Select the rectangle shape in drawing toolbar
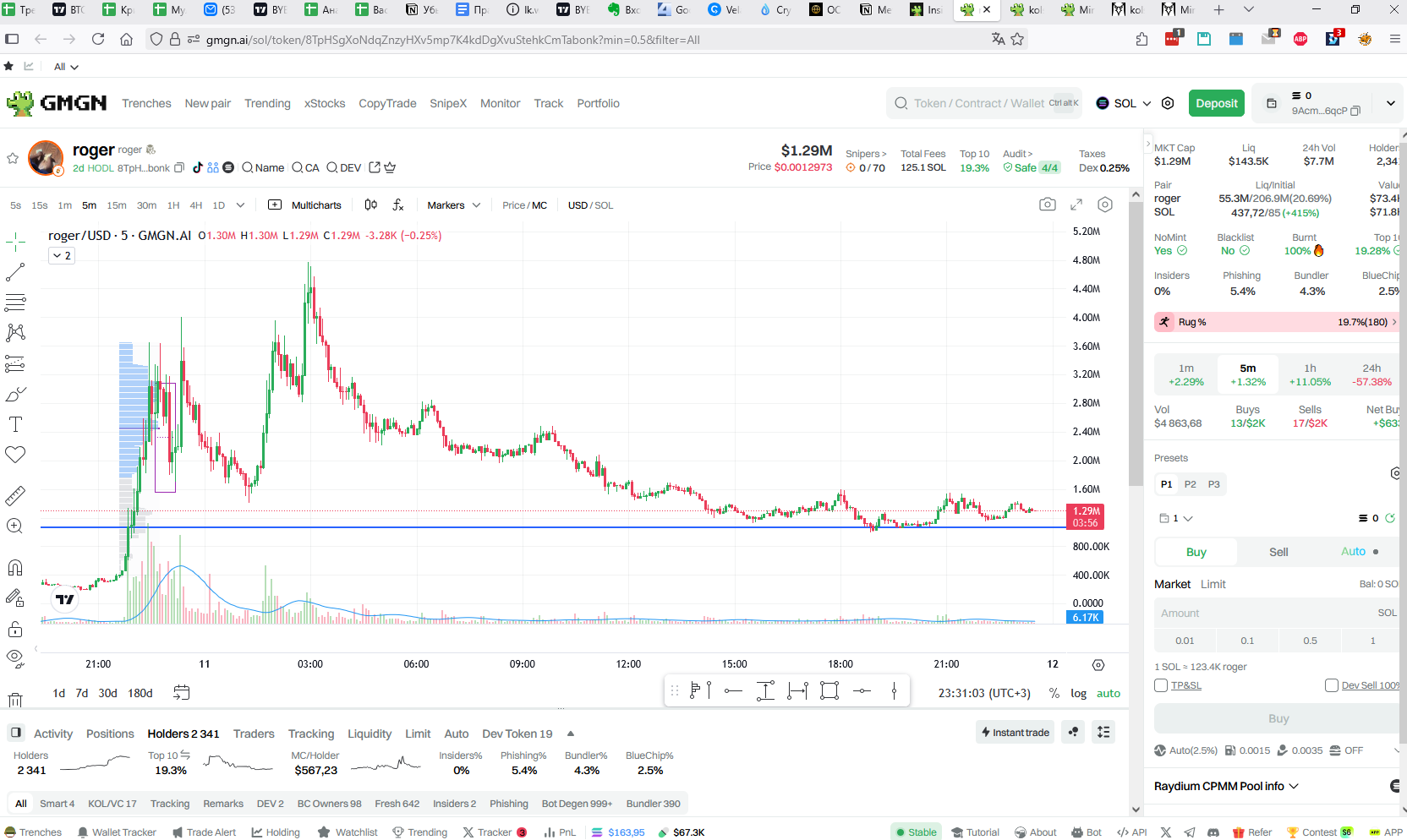 pyautogui.click(x=829, y=691)
